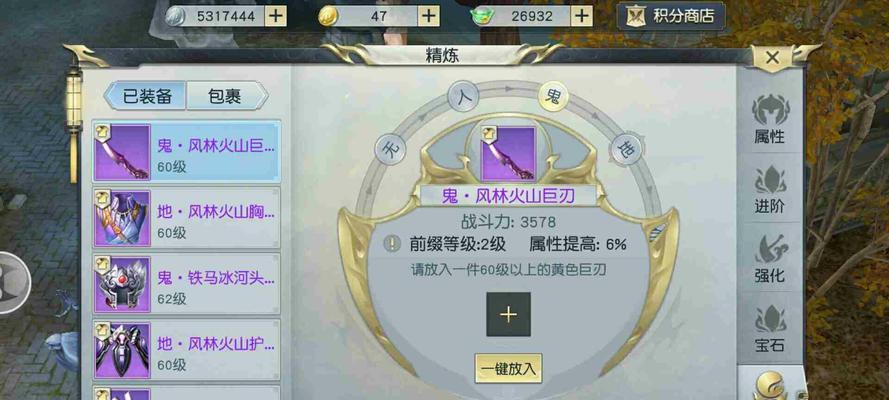The image size is (889, 400).
Task: Add silver currency with plus button
Action: (x=276, y=16)
